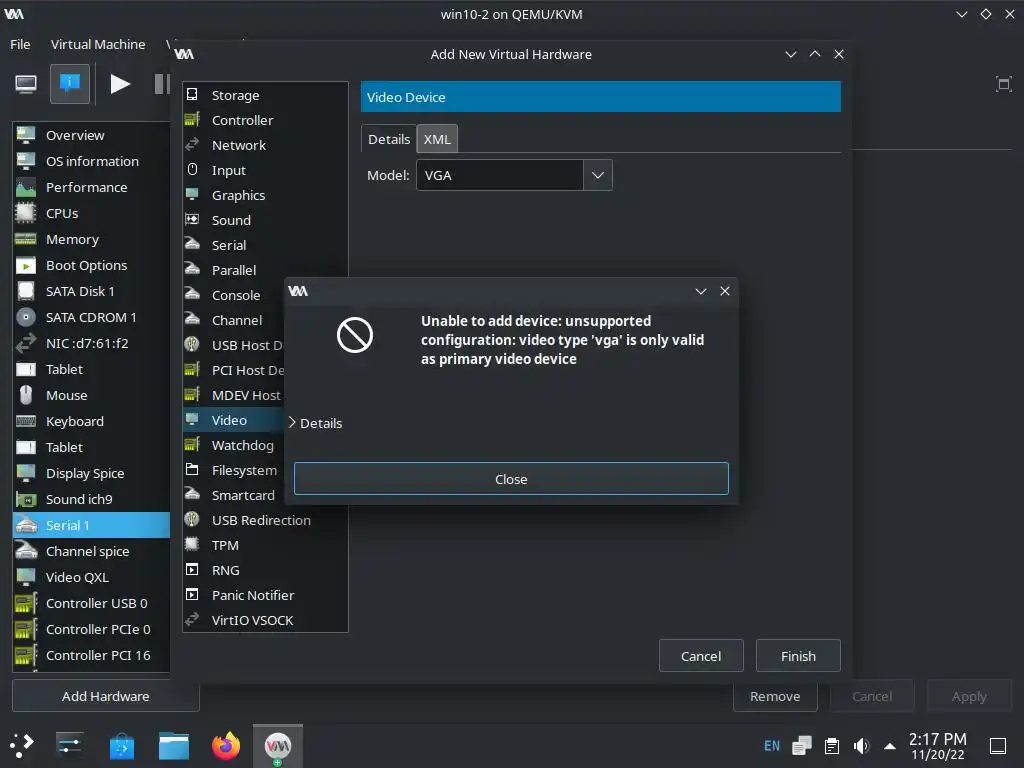Select Controller USB 0 in the sidebar
This screenshot has height=768, width=1024.
click(91, 603)
